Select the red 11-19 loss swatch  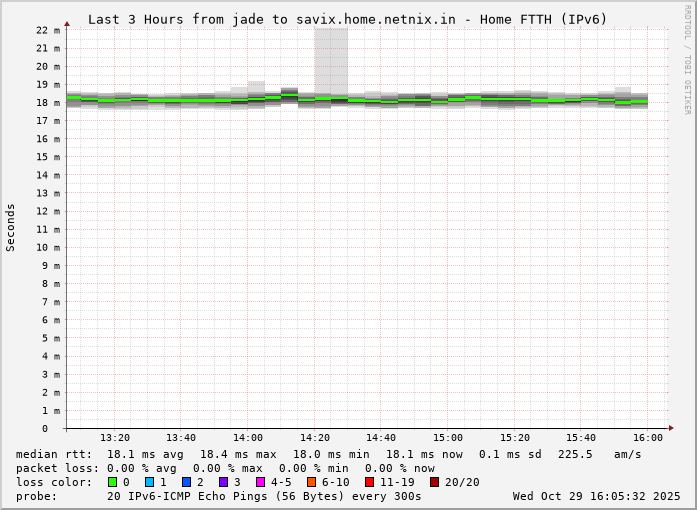(370, 482)
